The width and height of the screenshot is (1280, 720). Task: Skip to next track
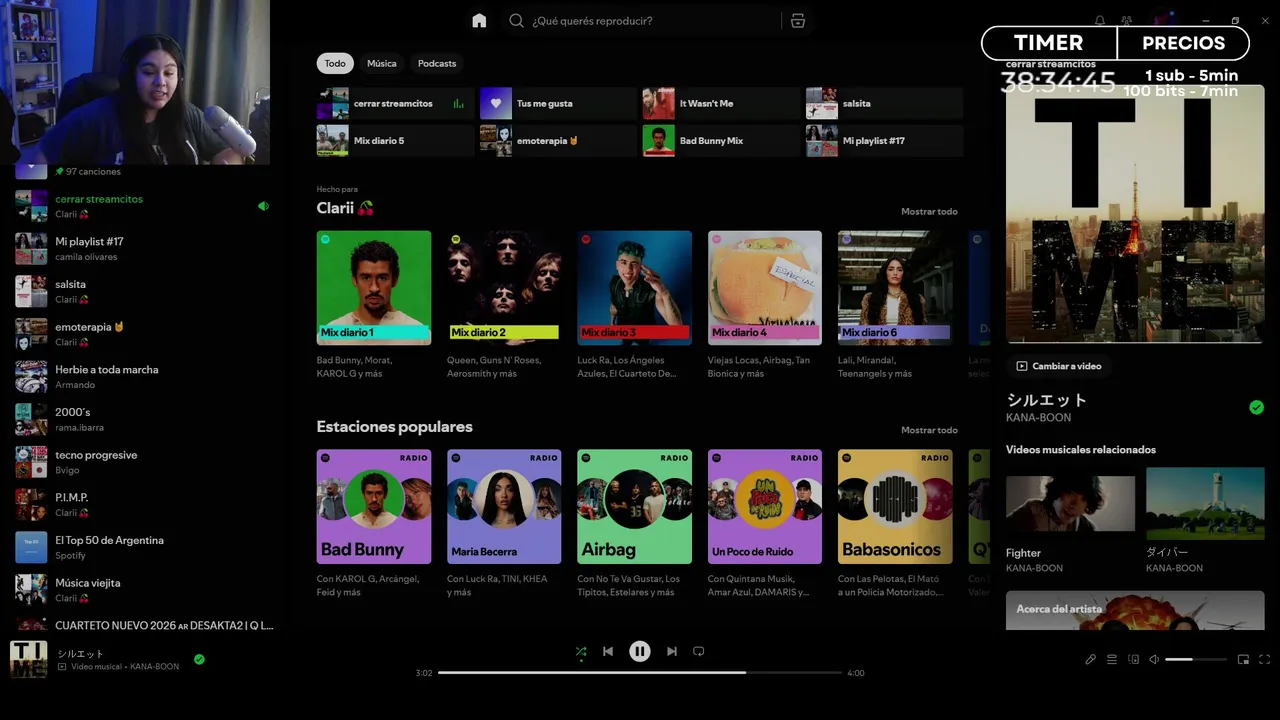(x=672, y=651)
